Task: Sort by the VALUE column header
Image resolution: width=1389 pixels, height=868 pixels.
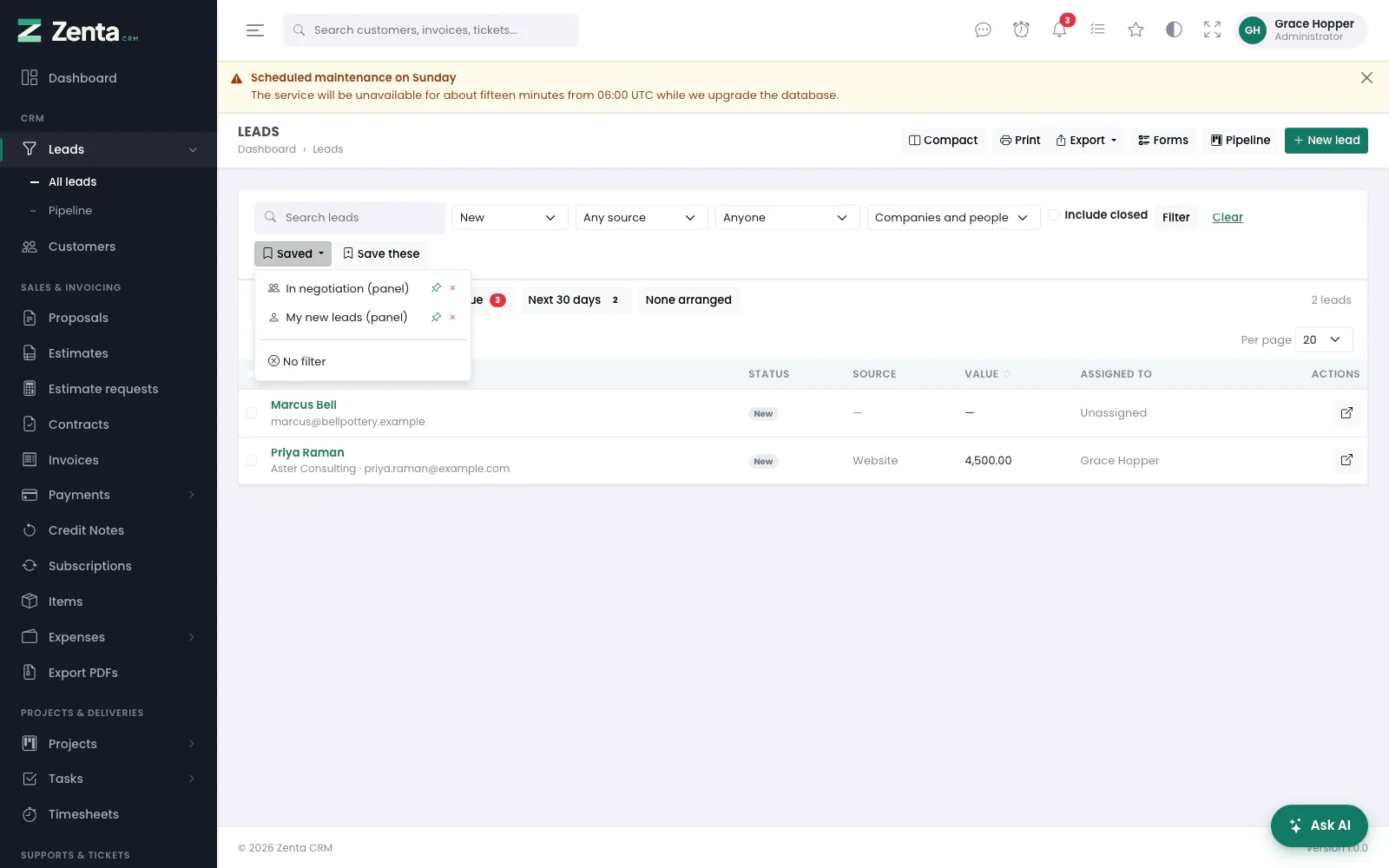Action: point(987,374)
